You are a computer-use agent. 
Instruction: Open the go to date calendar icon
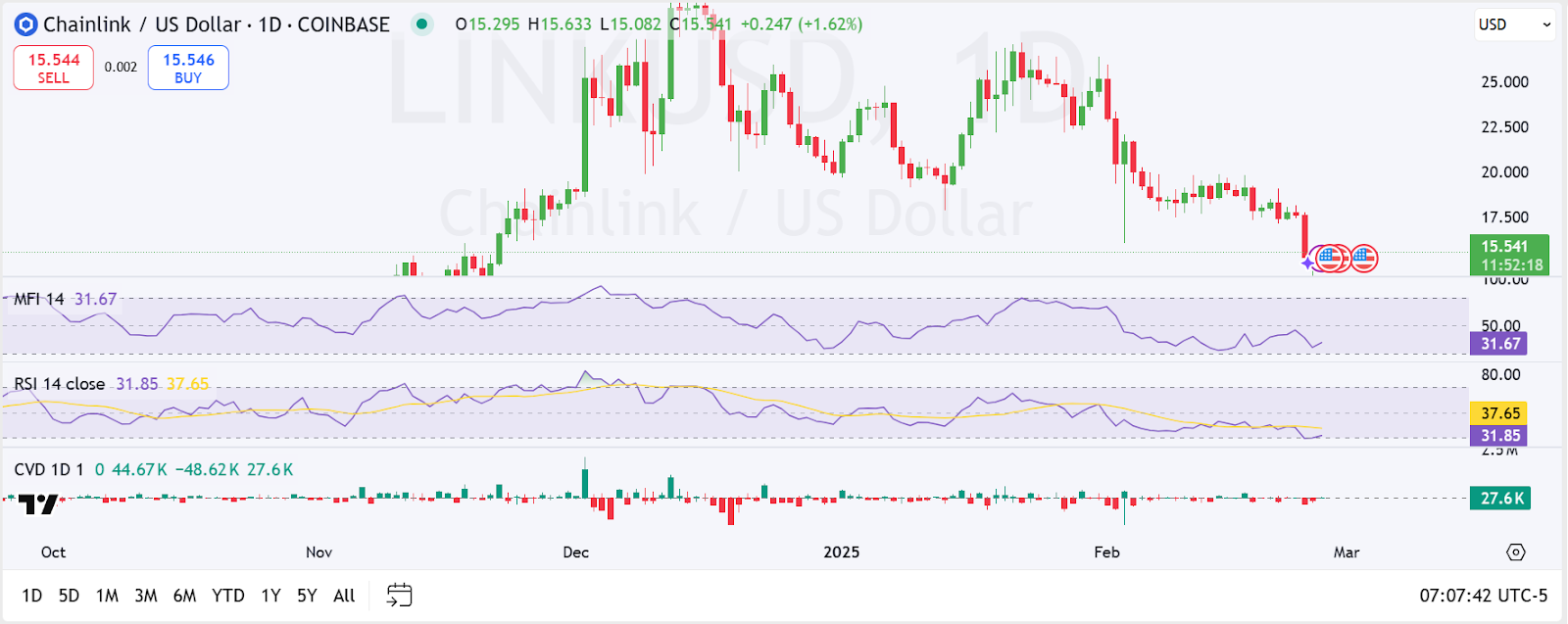tap(400, 595)
